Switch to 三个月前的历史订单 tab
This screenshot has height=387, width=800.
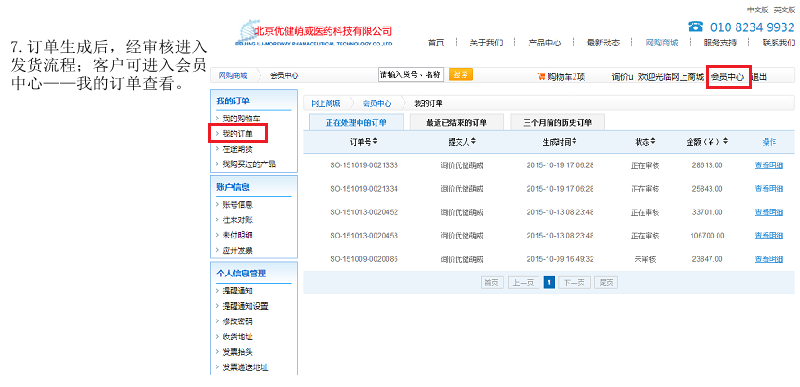click(558, 122)
